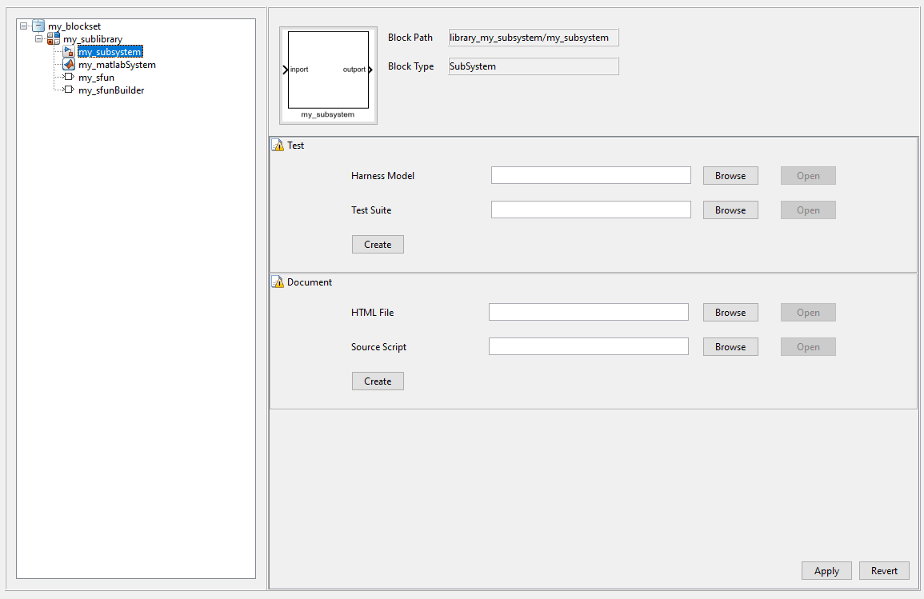Click the my_subsystem block preview thumbnail
This screenshot has height=599, width=924.
coord(328,75)
